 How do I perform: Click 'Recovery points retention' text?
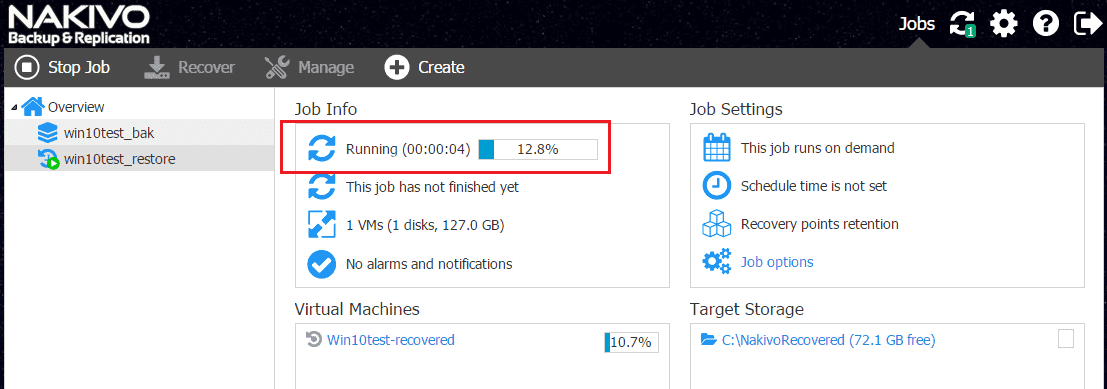click(x=820, y=225)
